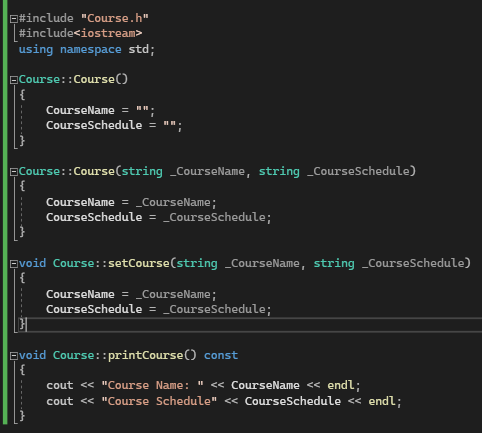Image resolution: width=482 pixels, height=433 pixels.
Task: Click endl on the Course Schedule output line
Action: click(x=382, y=401)
